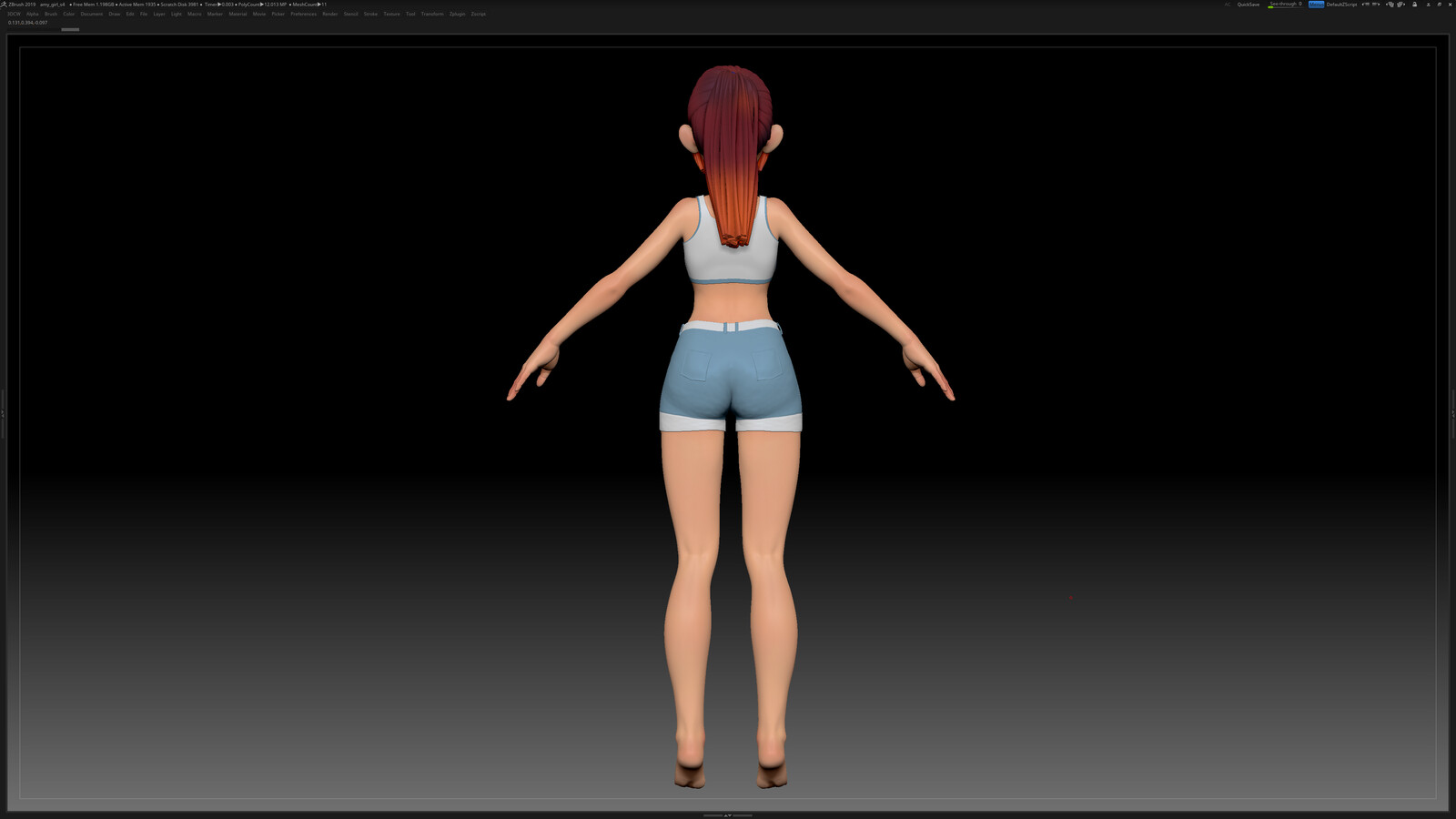Open the Color menu
1456x819 pixels.
click(x=68, y=14)
